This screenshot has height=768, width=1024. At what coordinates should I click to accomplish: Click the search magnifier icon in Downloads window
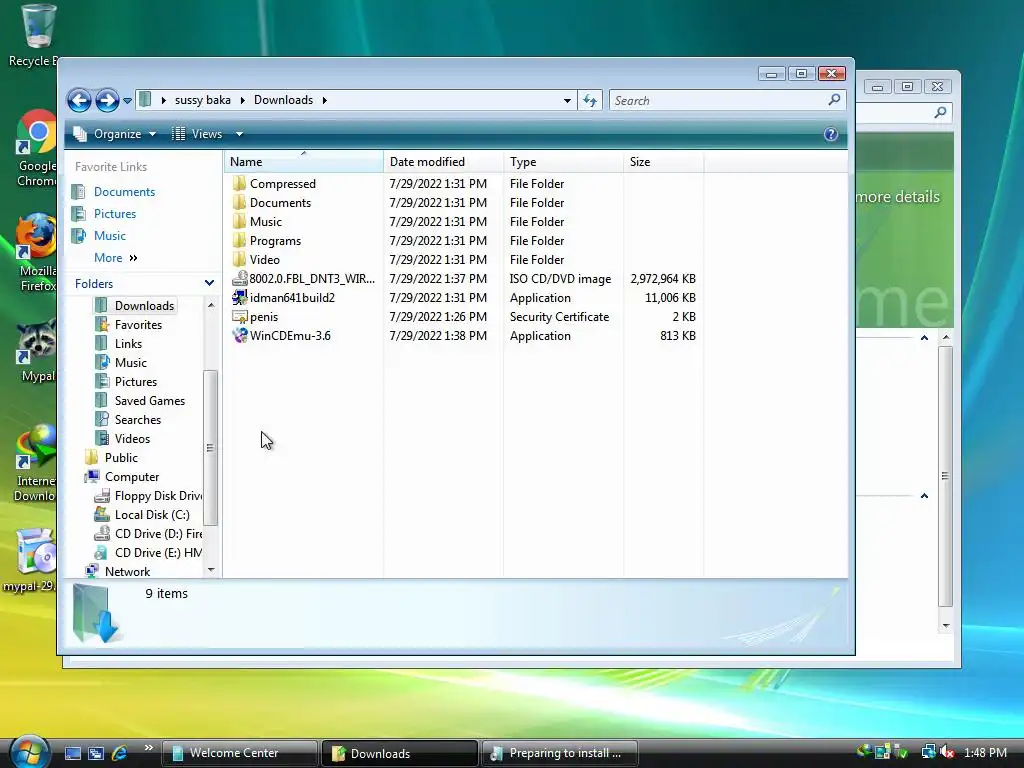coord(834,100)
